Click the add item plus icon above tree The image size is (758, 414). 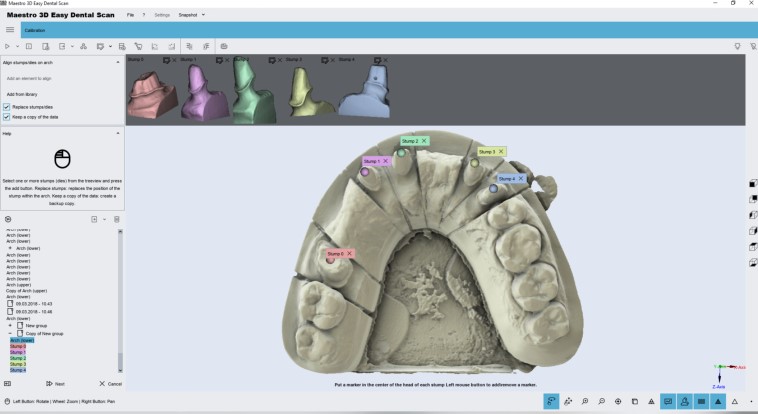(x=94, y=220)
